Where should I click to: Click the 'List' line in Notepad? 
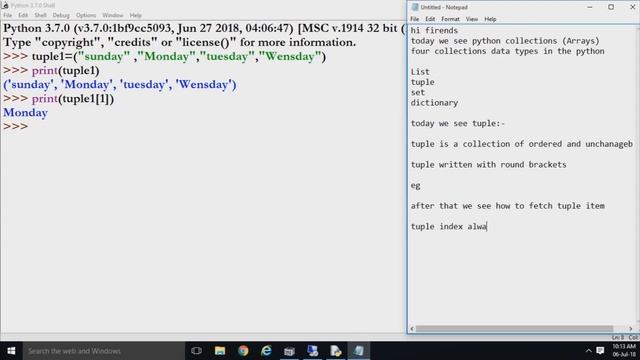pyautogui.click(x=420, y=72)
